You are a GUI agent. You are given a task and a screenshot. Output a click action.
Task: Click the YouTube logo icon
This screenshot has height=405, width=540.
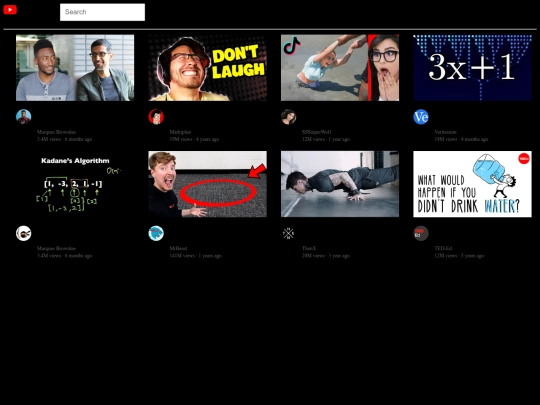click(x=10, y=10)
